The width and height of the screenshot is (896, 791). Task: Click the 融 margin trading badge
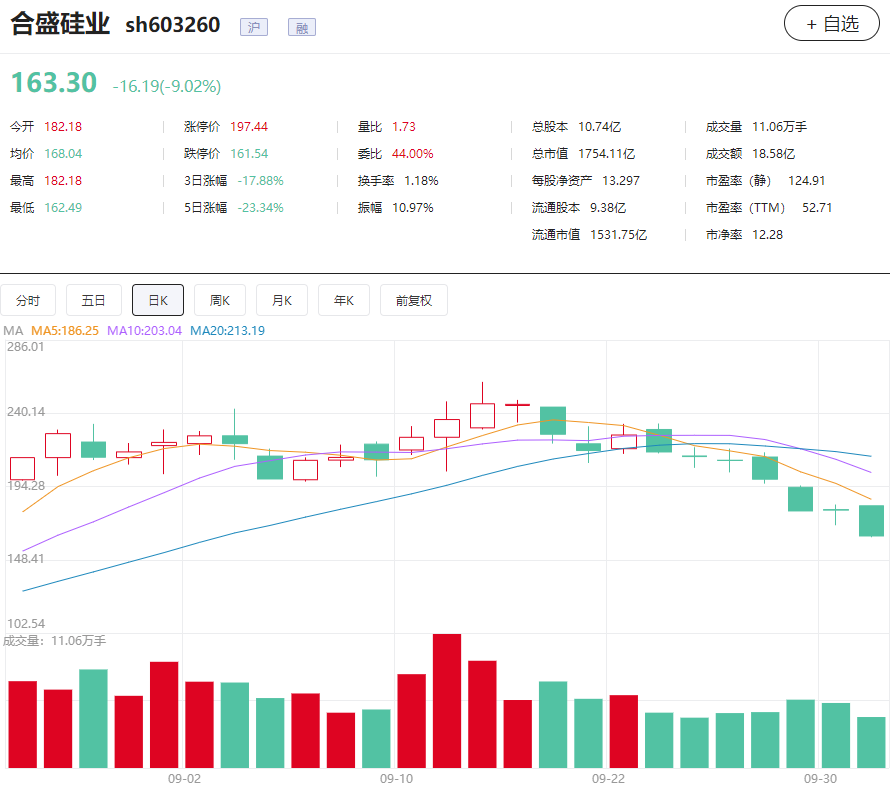pos(302,27)
